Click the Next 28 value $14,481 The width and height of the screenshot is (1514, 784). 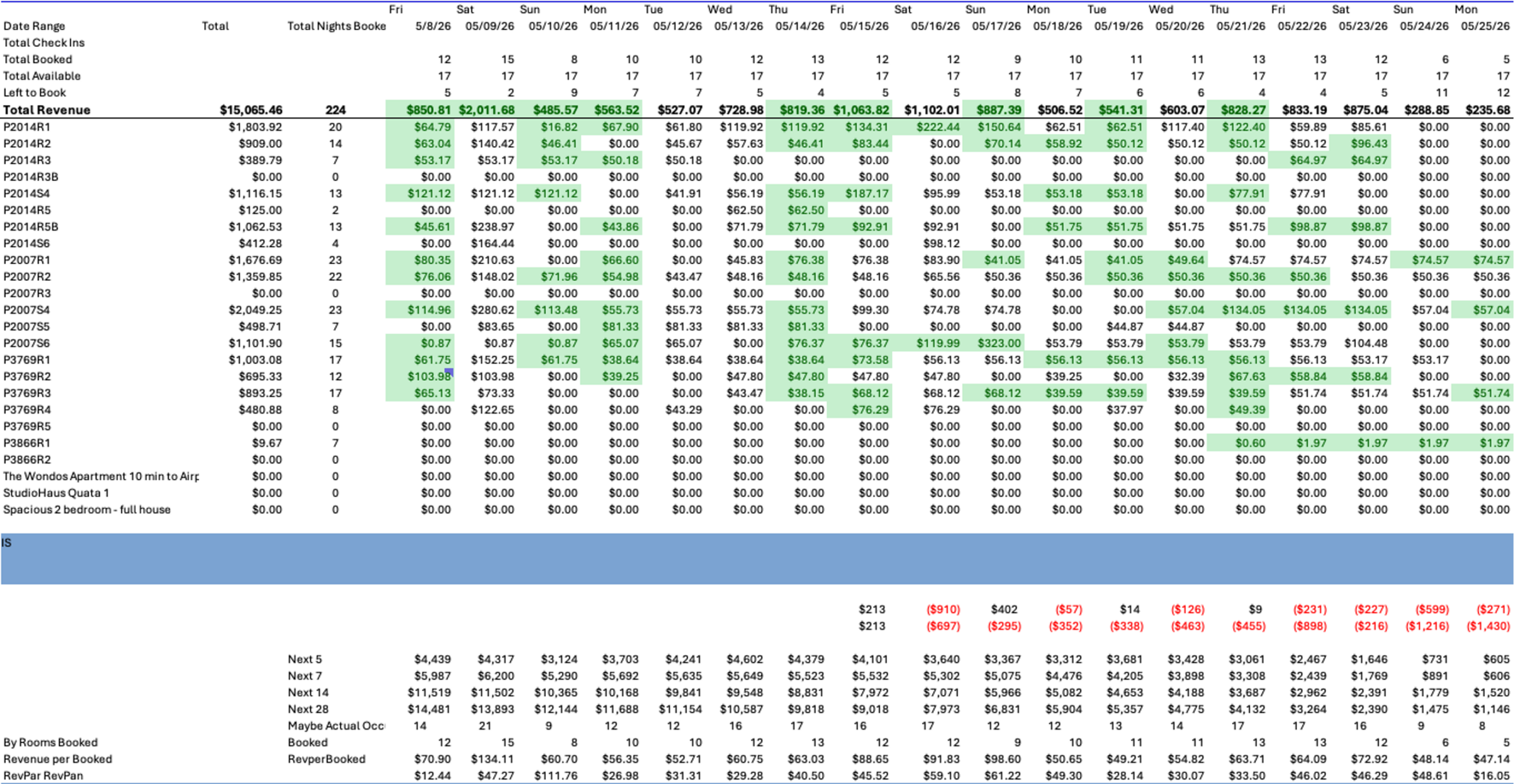tap(428, 709)
